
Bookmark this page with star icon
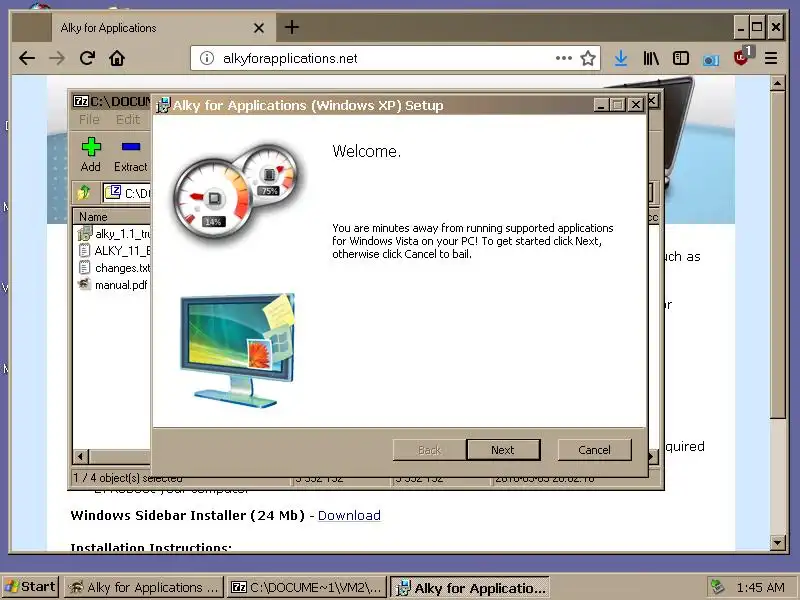pyautogui.click(x=588, y=58)
